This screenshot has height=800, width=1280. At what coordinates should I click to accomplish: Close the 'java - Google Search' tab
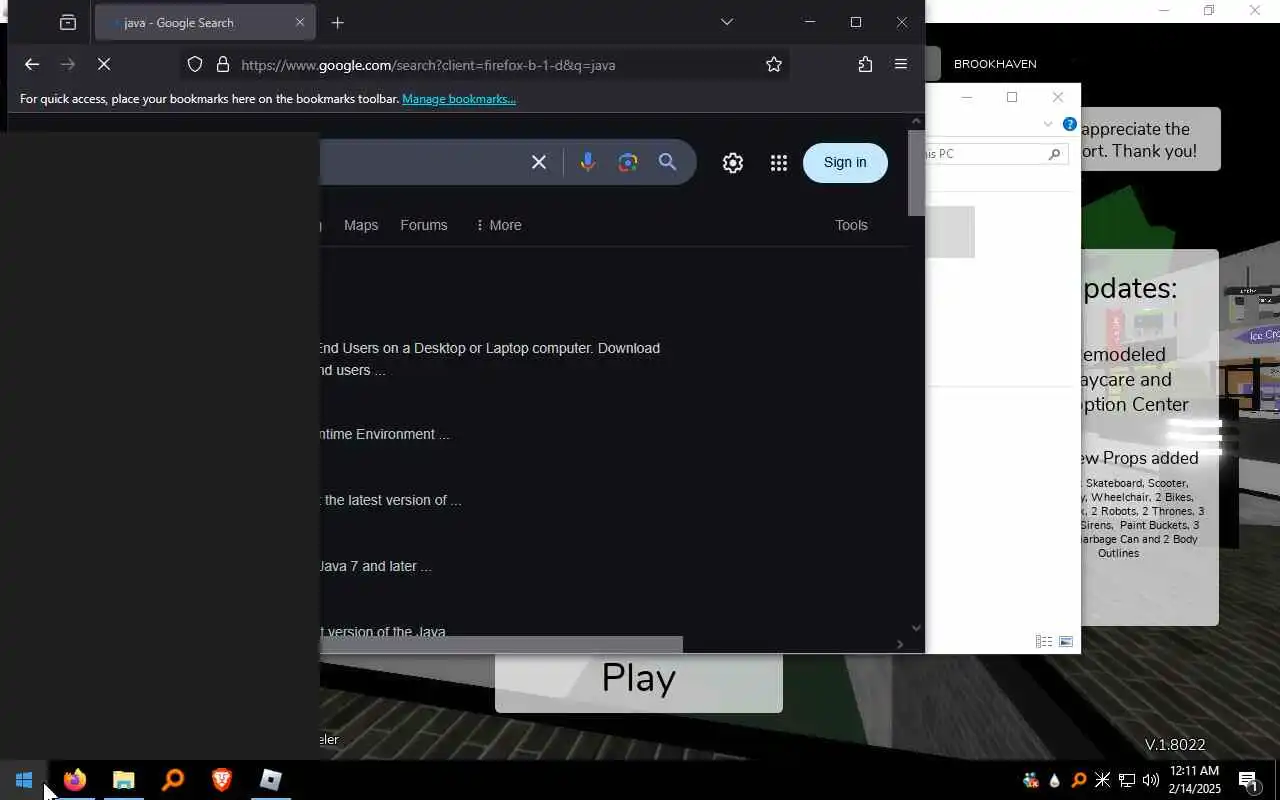click(300, 22)
